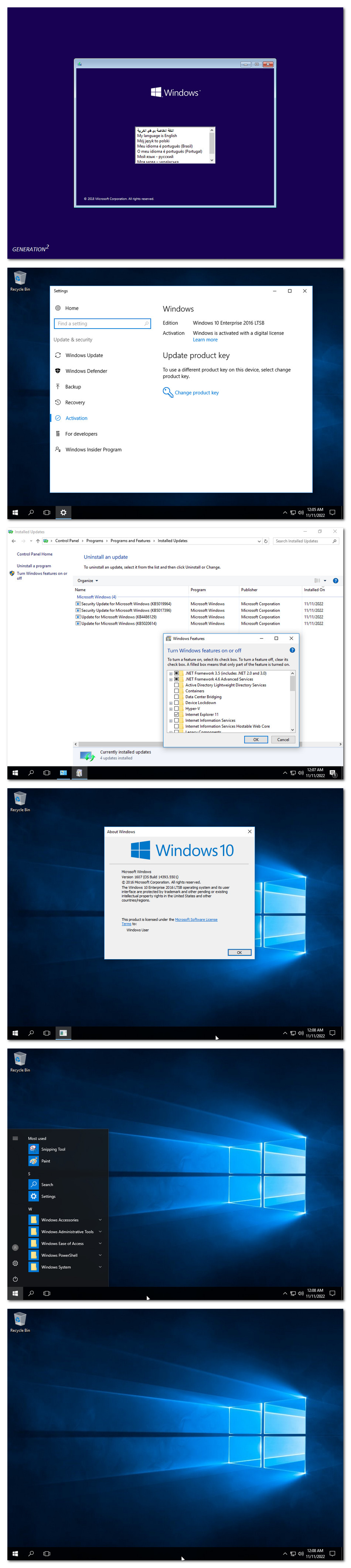Image resolution: width=351 pixels, height=1568 pixels.
Task: Click the help icon in Windows Features dialog
Action: click(x=292, y=650)
